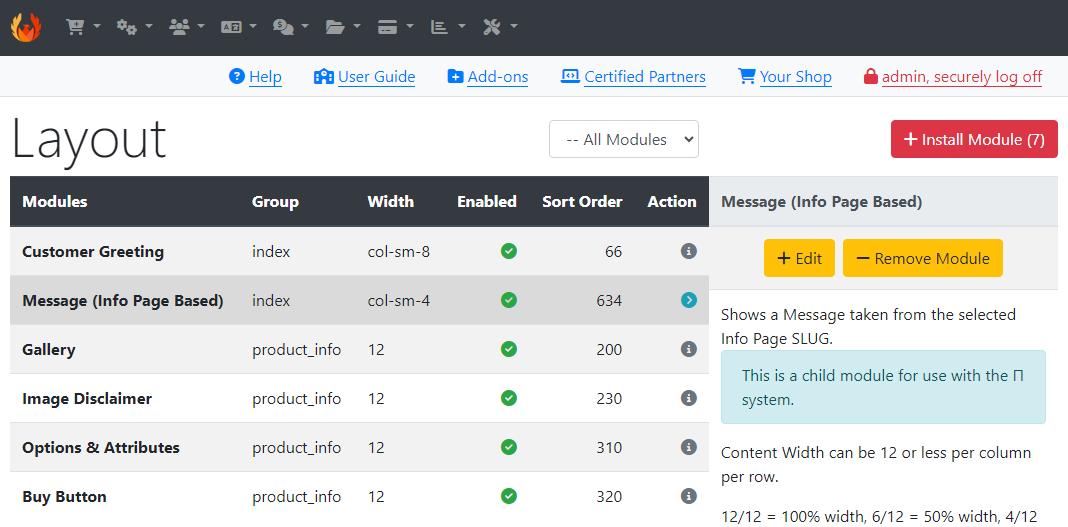Viewport: 1068px width, 527px height.
Task: Open the speech bubbles communication menu
Action: click(x=291, y=27)
